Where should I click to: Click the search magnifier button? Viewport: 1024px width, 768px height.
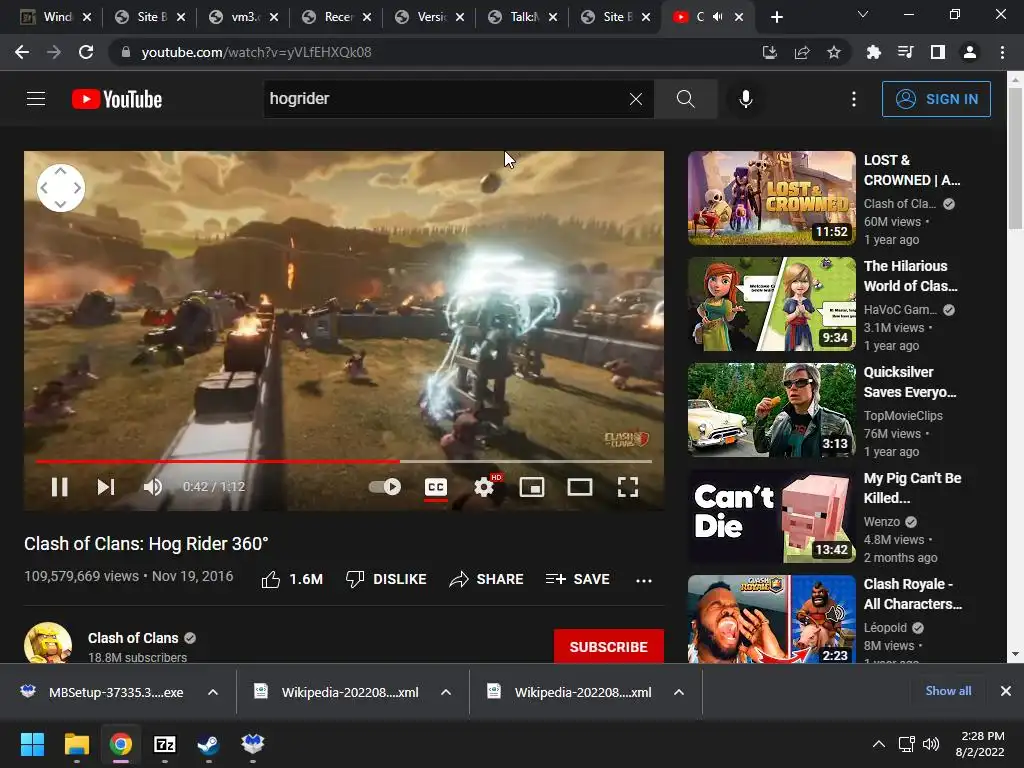[686, 99]
